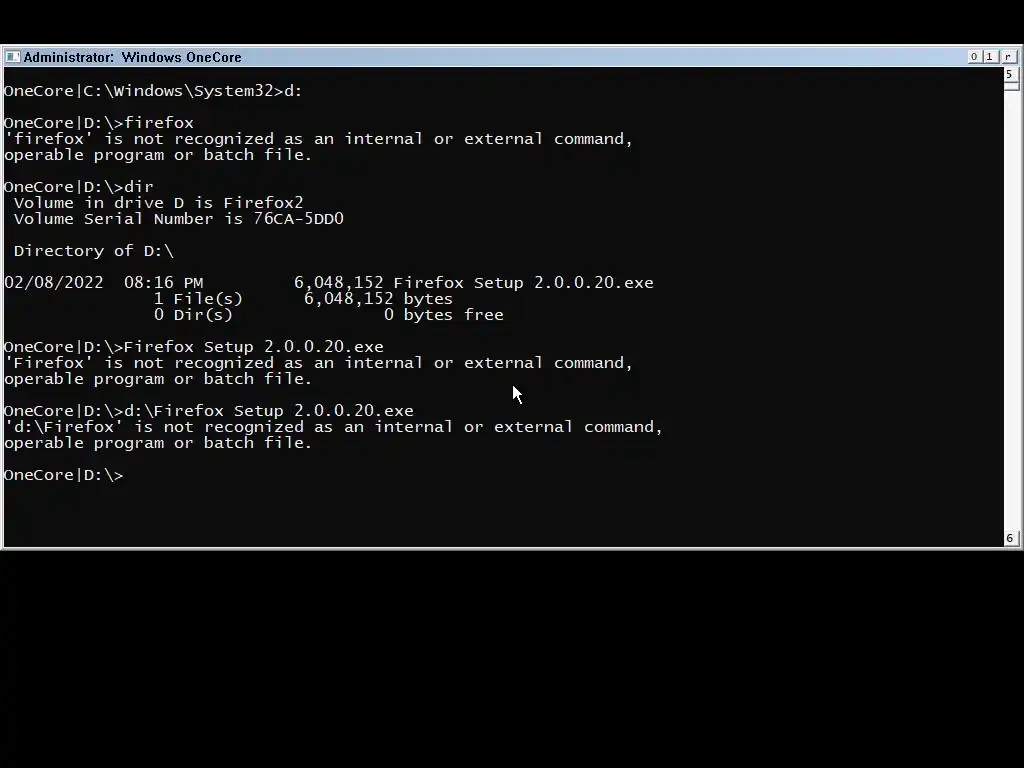The width and height of the screenshot is (1024, 768).
Task: Click the 'OneCore|D:\>d:\Firefox Setup 2.0.0.20.exe' command line
Action: click(209, 411)
